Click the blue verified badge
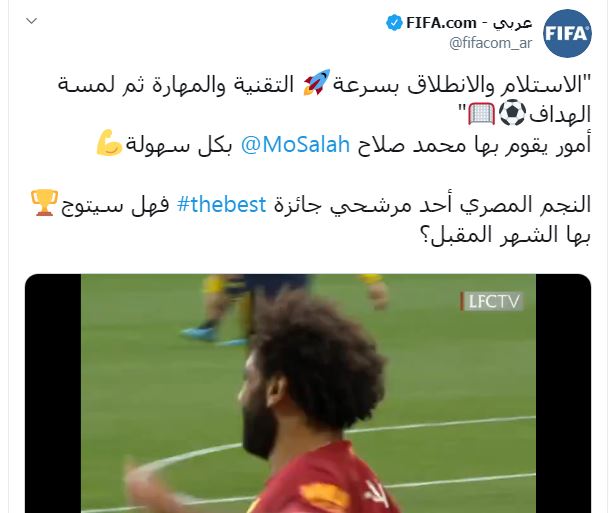 pyautogui.click(x=394, y=23)
